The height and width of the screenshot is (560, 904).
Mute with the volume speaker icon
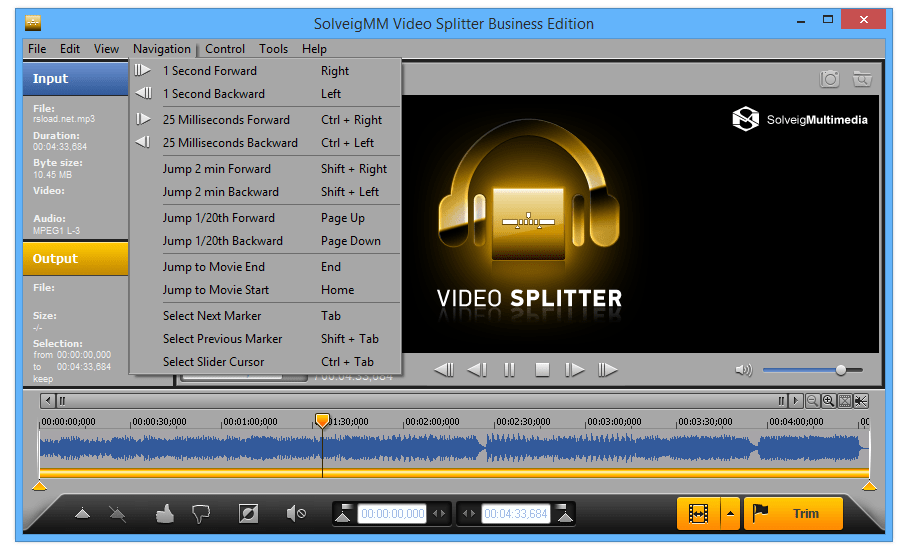744,370
